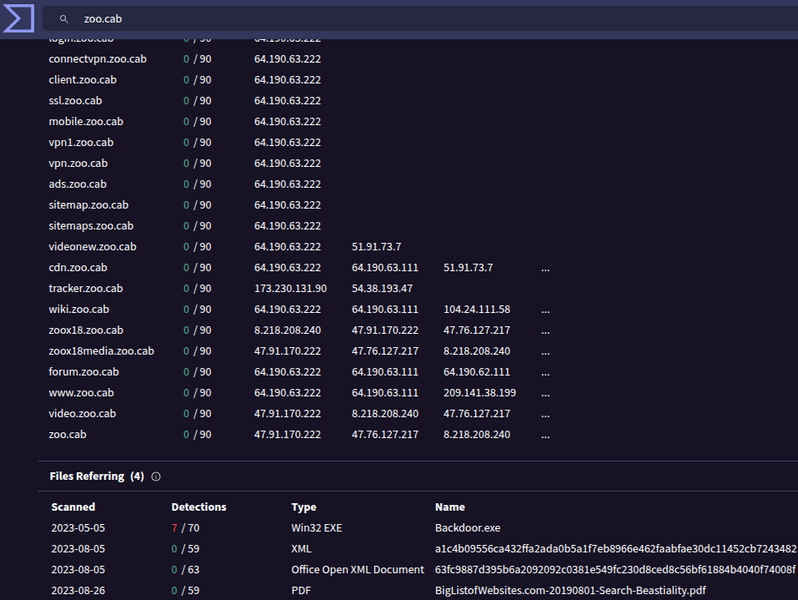Open subdomain mobile.zoo.cab

click(86, 122)
